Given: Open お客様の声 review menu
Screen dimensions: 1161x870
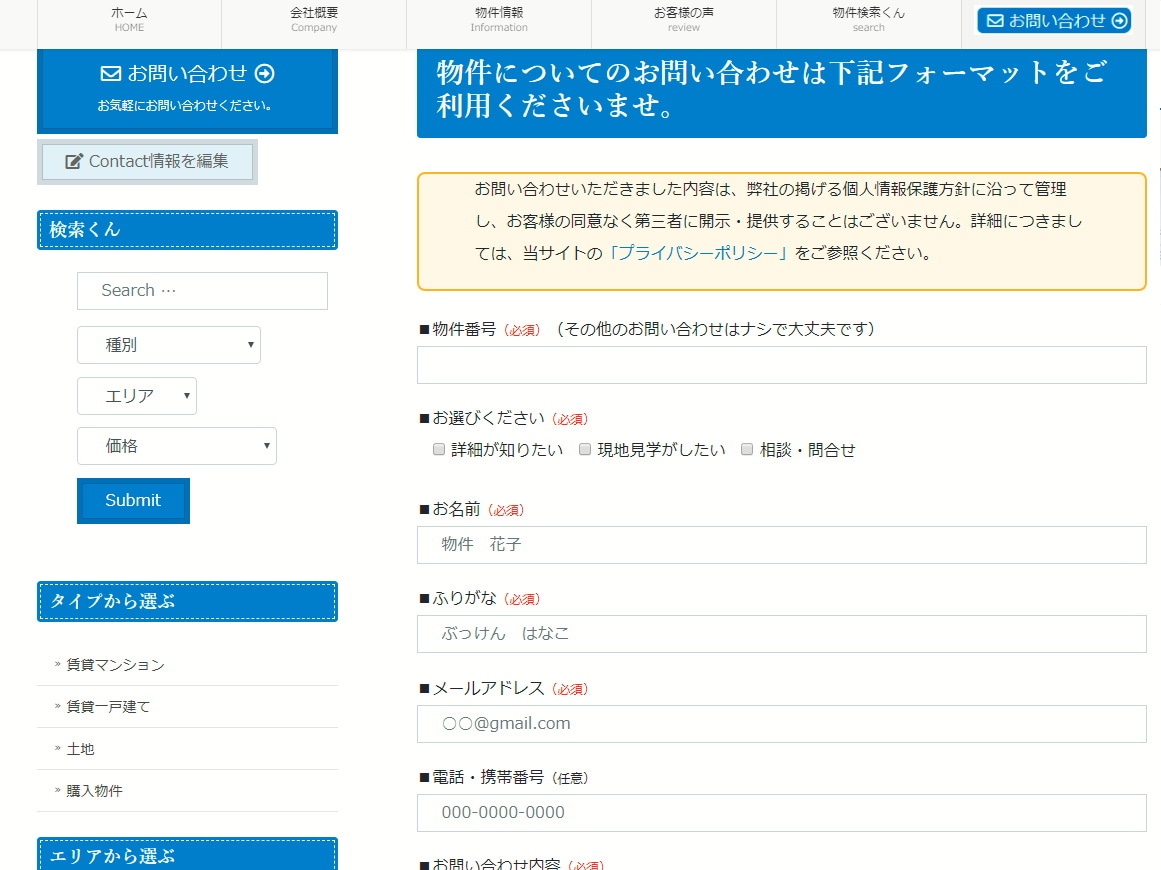Looking at the screenshot, I should click(x=683, y=20).
